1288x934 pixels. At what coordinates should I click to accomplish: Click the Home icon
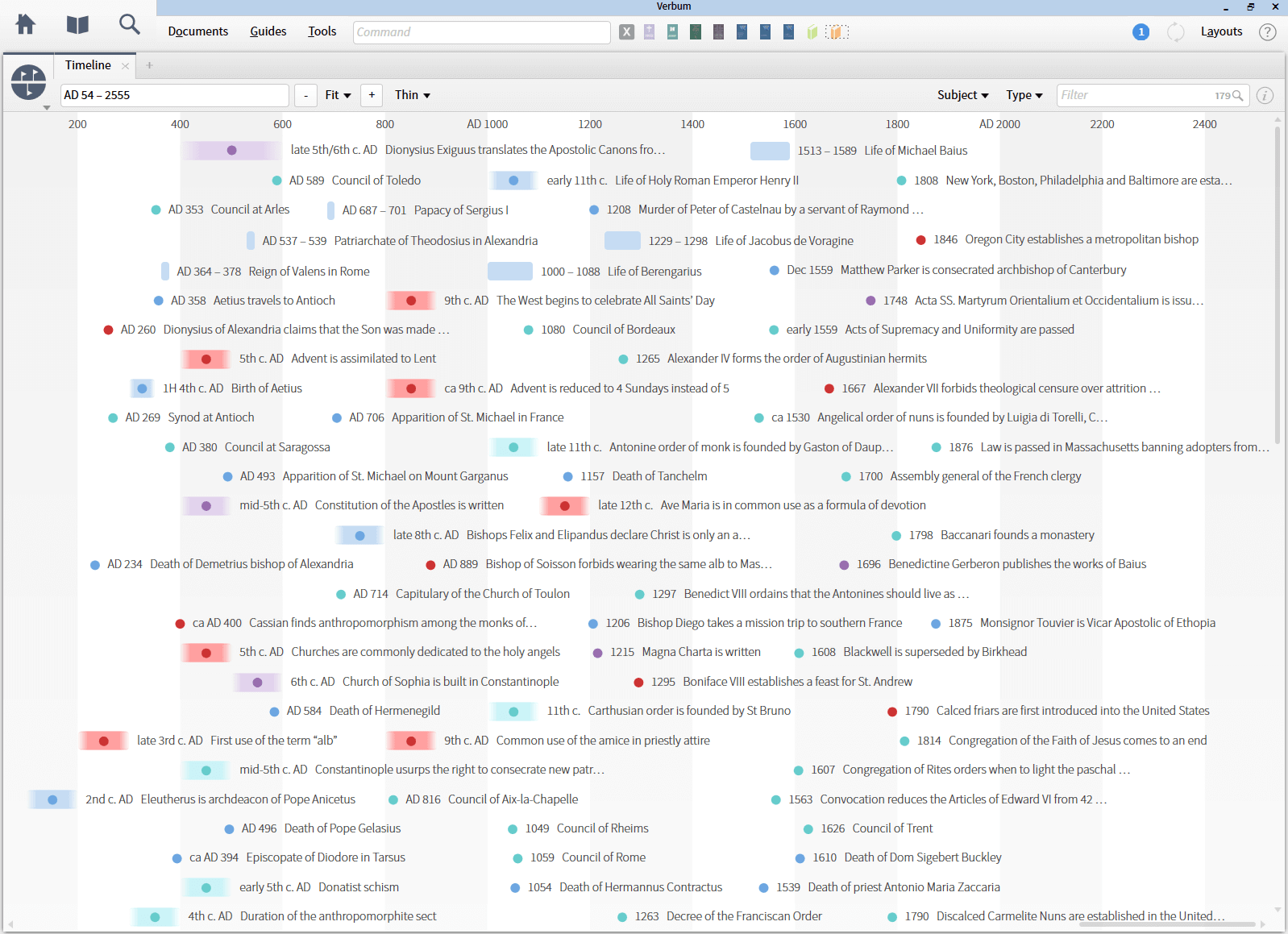click(26, 25)
